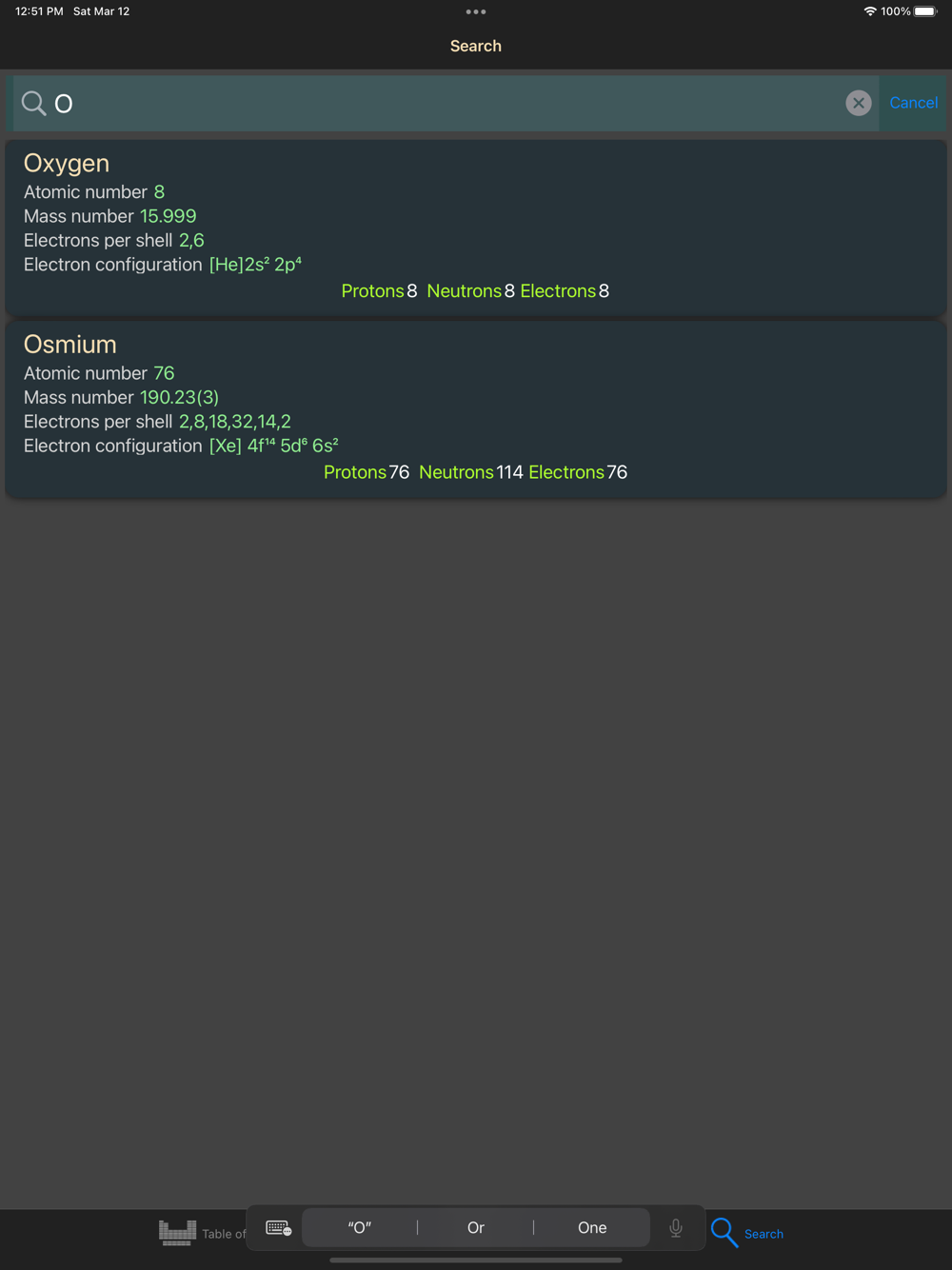The image size is (952, 1270).
Task: Pick the "Or" autocomplete suggestion
Action: pos(476,1228)
